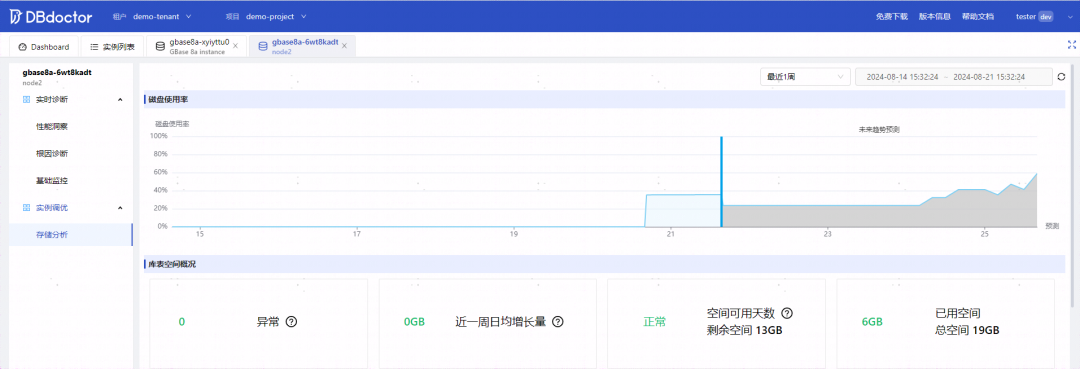Collapse the 实例调优 sidebar group
This screenshot has height=369, width=1080.
coord(121,208)
